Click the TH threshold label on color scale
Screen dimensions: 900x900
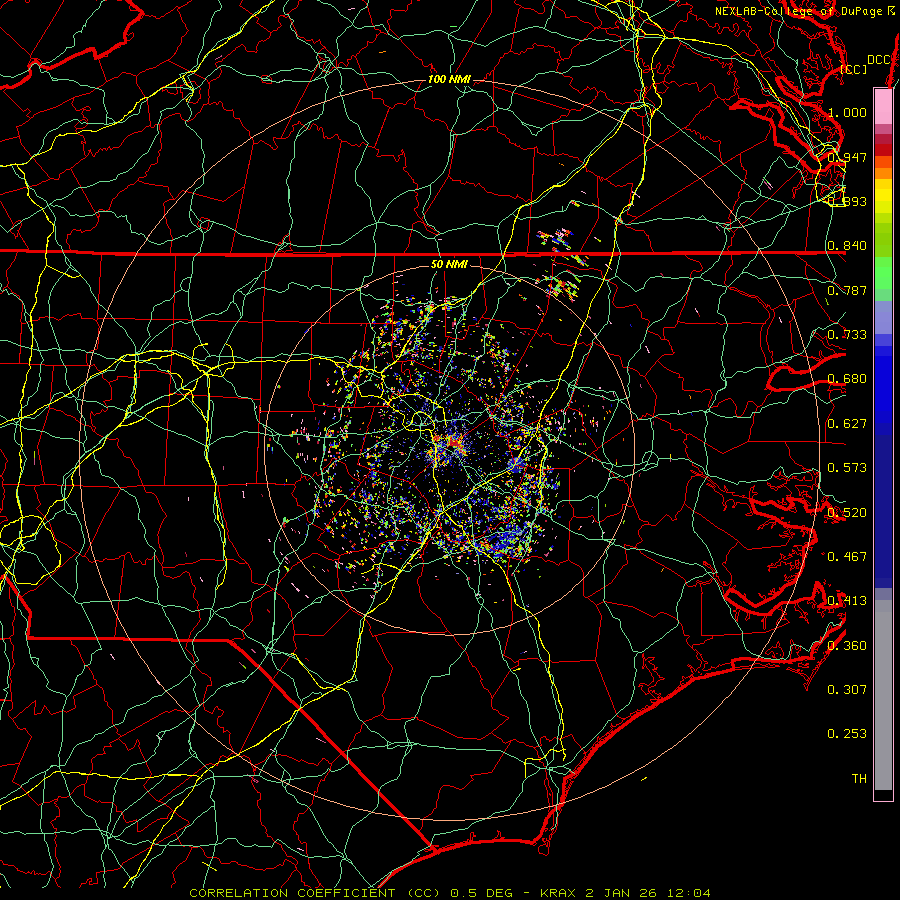(x=859, y=778)
